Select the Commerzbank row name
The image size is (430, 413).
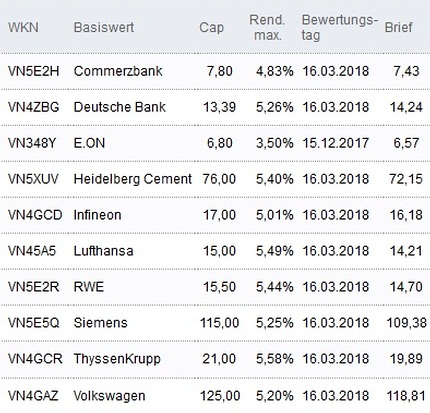(x=118, y=71)
